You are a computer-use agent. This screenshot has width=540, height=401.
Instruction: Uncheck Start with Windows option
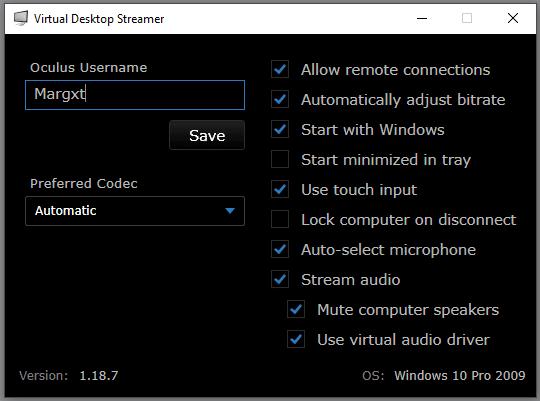(280, 129)
